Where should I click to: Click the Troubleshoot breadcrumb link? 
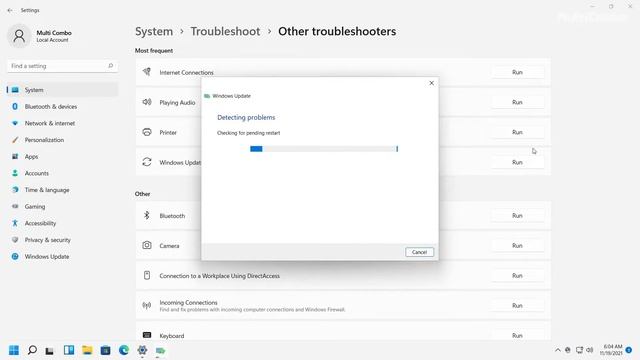(225, 31)
